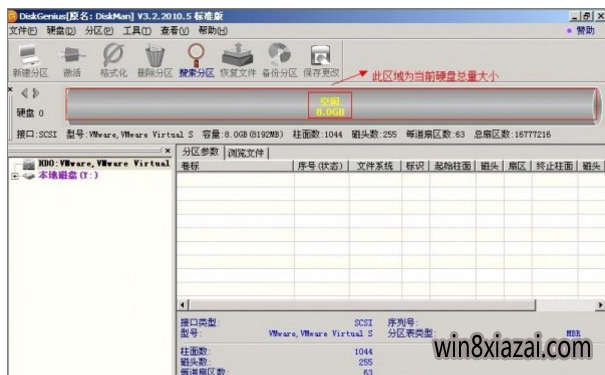
Task: Click the 备份分区 backup partition icon
Action: 279,61
